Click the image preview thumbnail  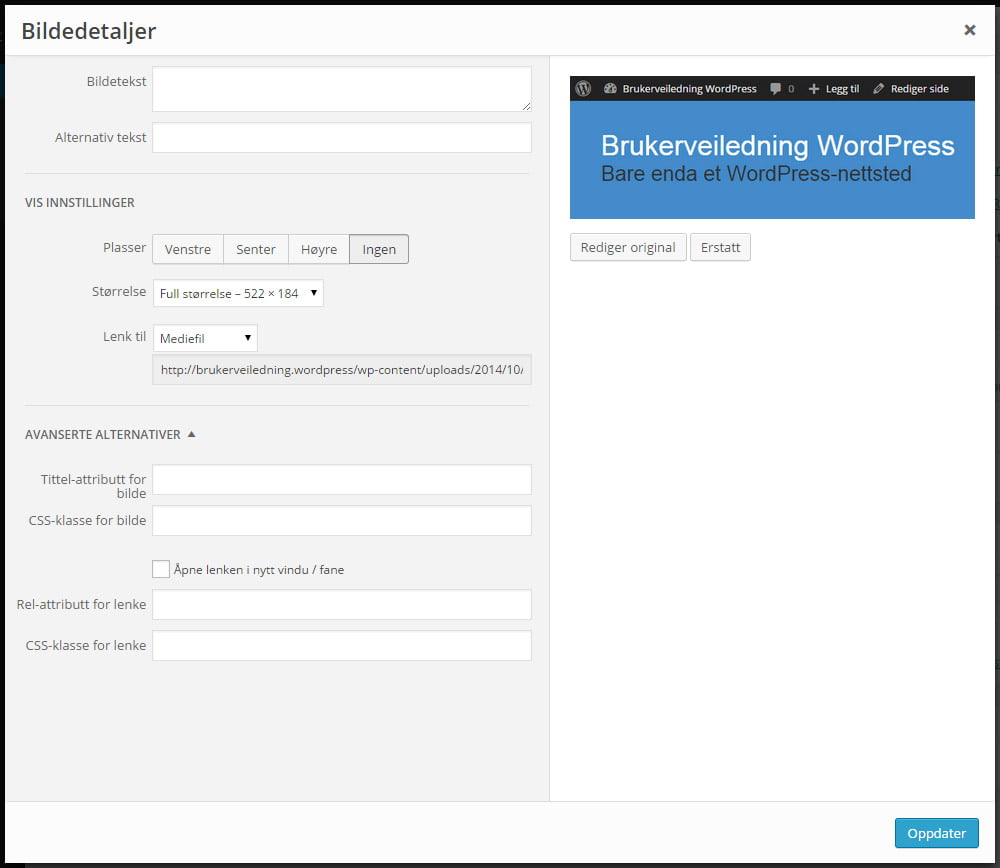[x=772, y=148]
